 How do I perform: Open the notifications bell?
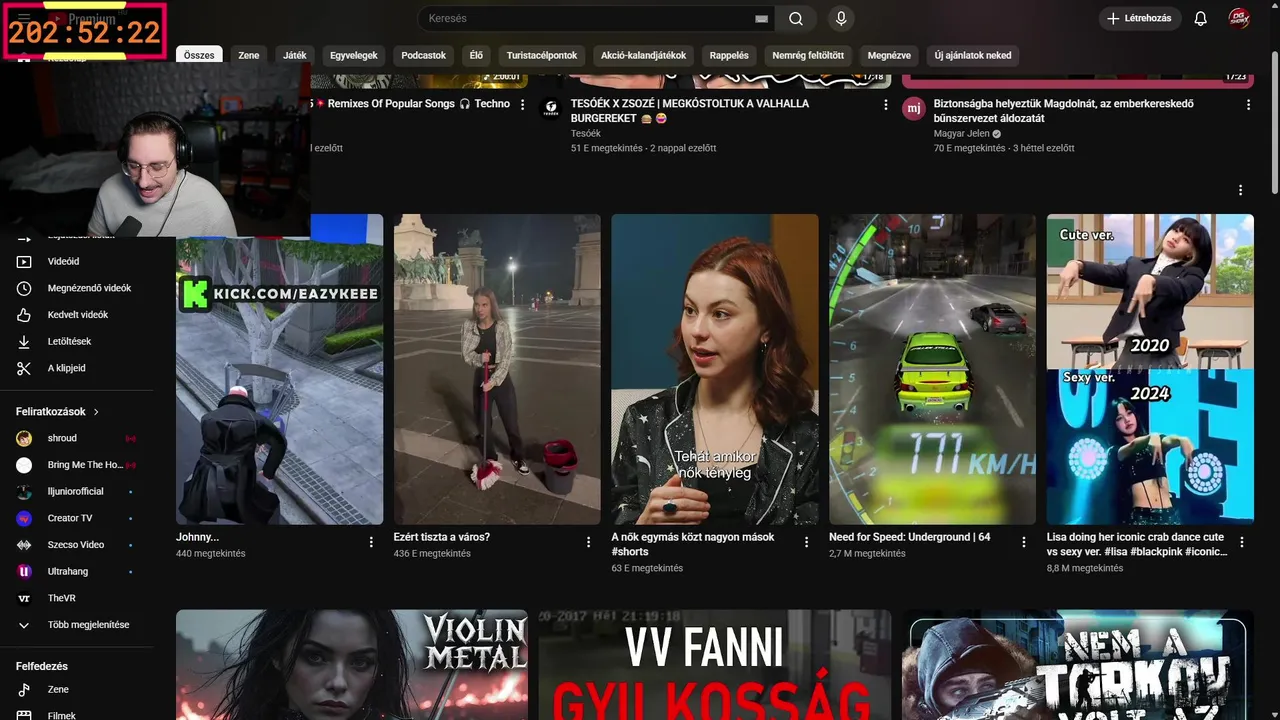coord(1201,18)
